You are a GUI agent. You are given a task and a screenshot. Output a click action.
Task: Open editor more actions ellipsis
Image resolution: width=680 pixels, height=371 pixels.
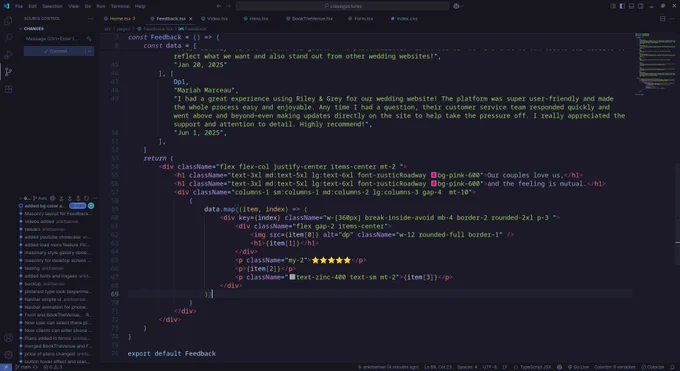[x=672, y=19]
